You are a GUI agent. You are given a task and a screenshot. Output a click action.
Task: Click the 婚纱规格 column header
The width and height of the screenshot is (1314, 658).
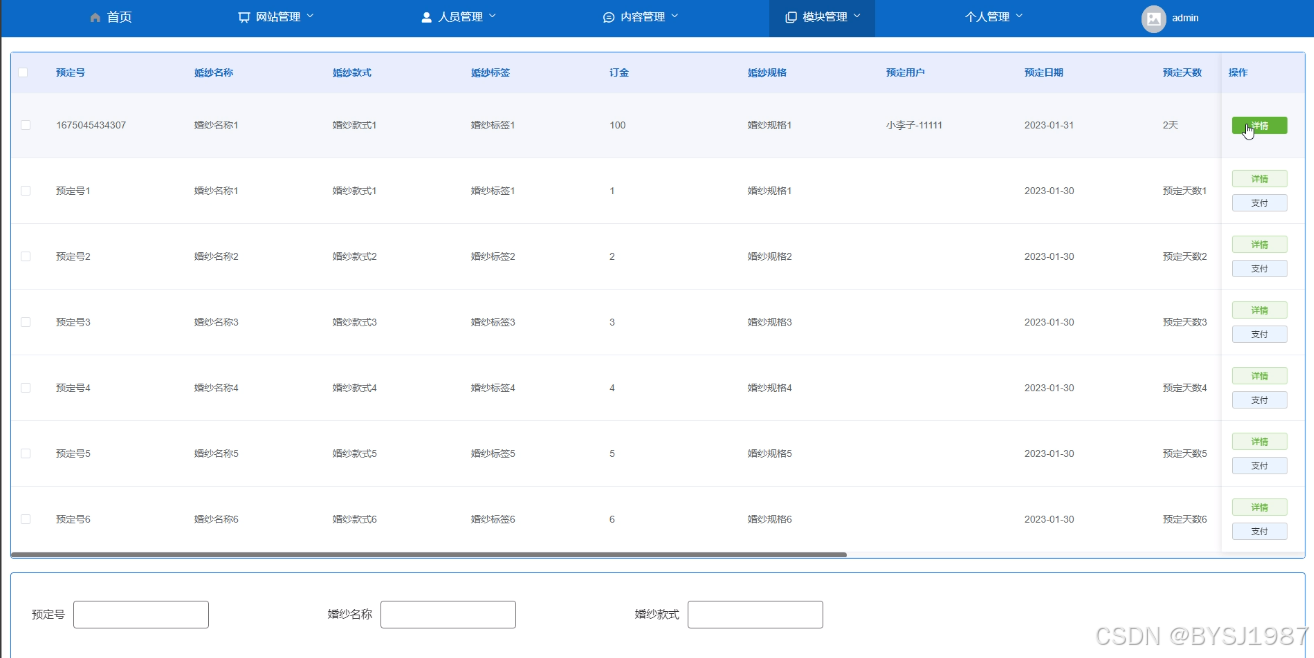[x=767, y=73]
